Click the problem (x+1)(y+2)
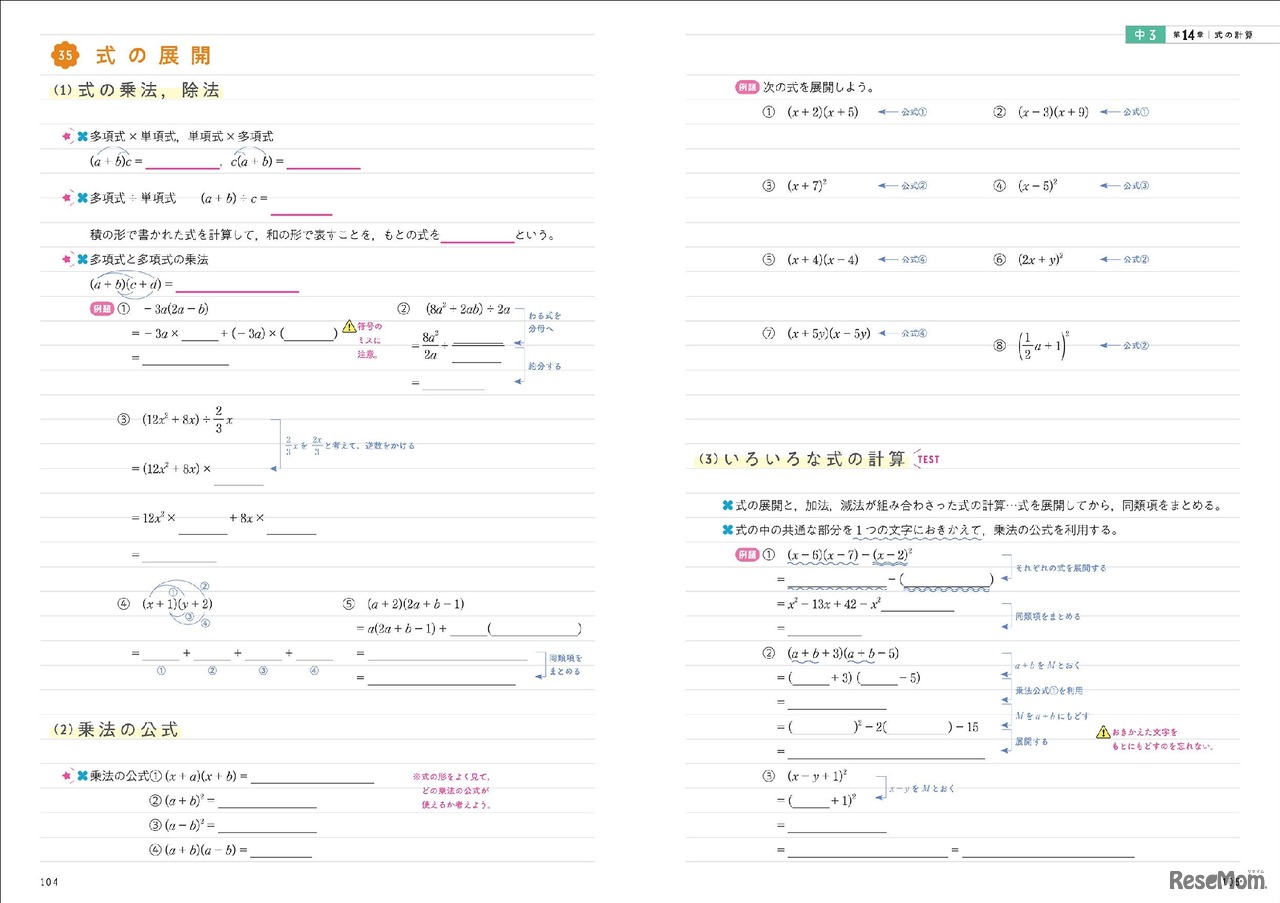 [177, 604]
